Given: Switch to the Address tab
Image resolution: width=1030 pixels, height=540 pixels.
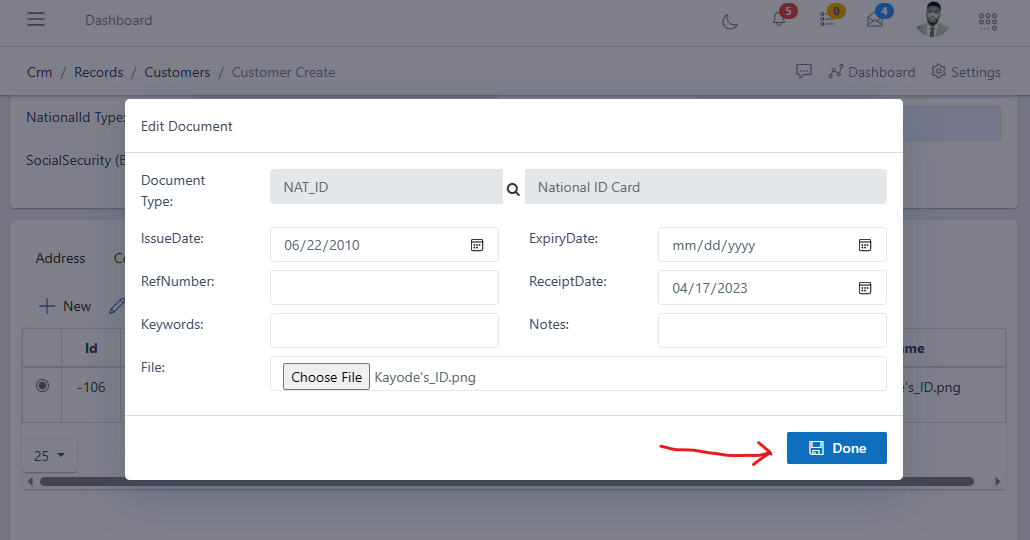Looking at the screenshot, I should tap(60, 258).
